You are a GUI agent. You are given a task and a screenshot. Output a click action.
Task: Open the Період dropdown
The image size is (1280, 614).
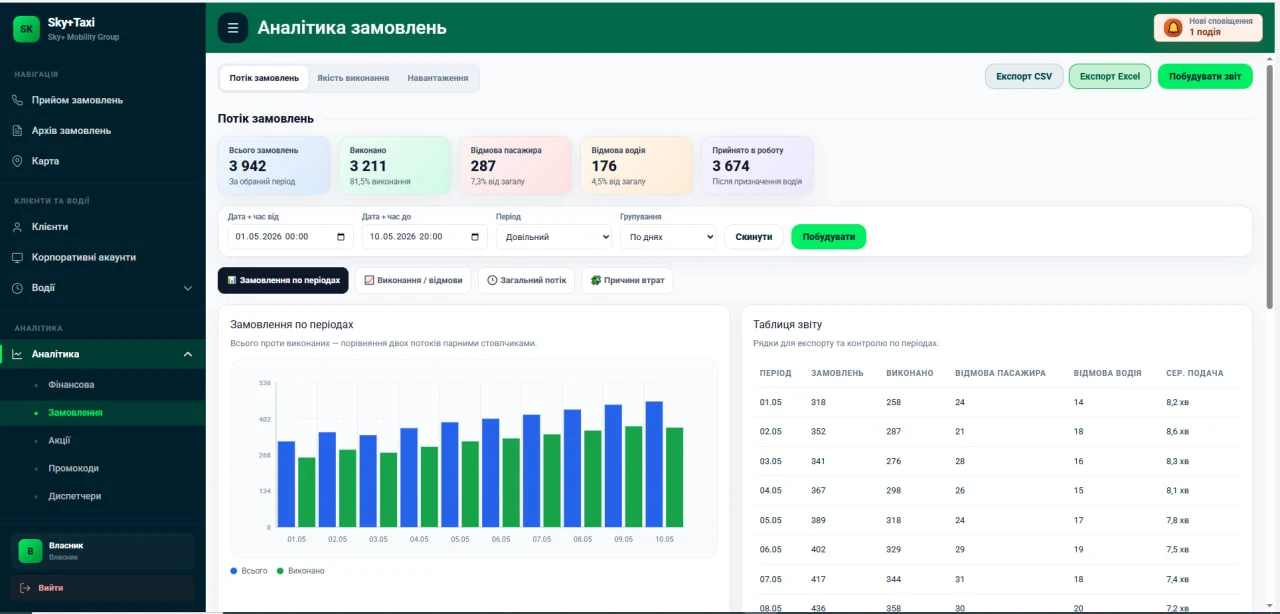(x=554, y=237)
